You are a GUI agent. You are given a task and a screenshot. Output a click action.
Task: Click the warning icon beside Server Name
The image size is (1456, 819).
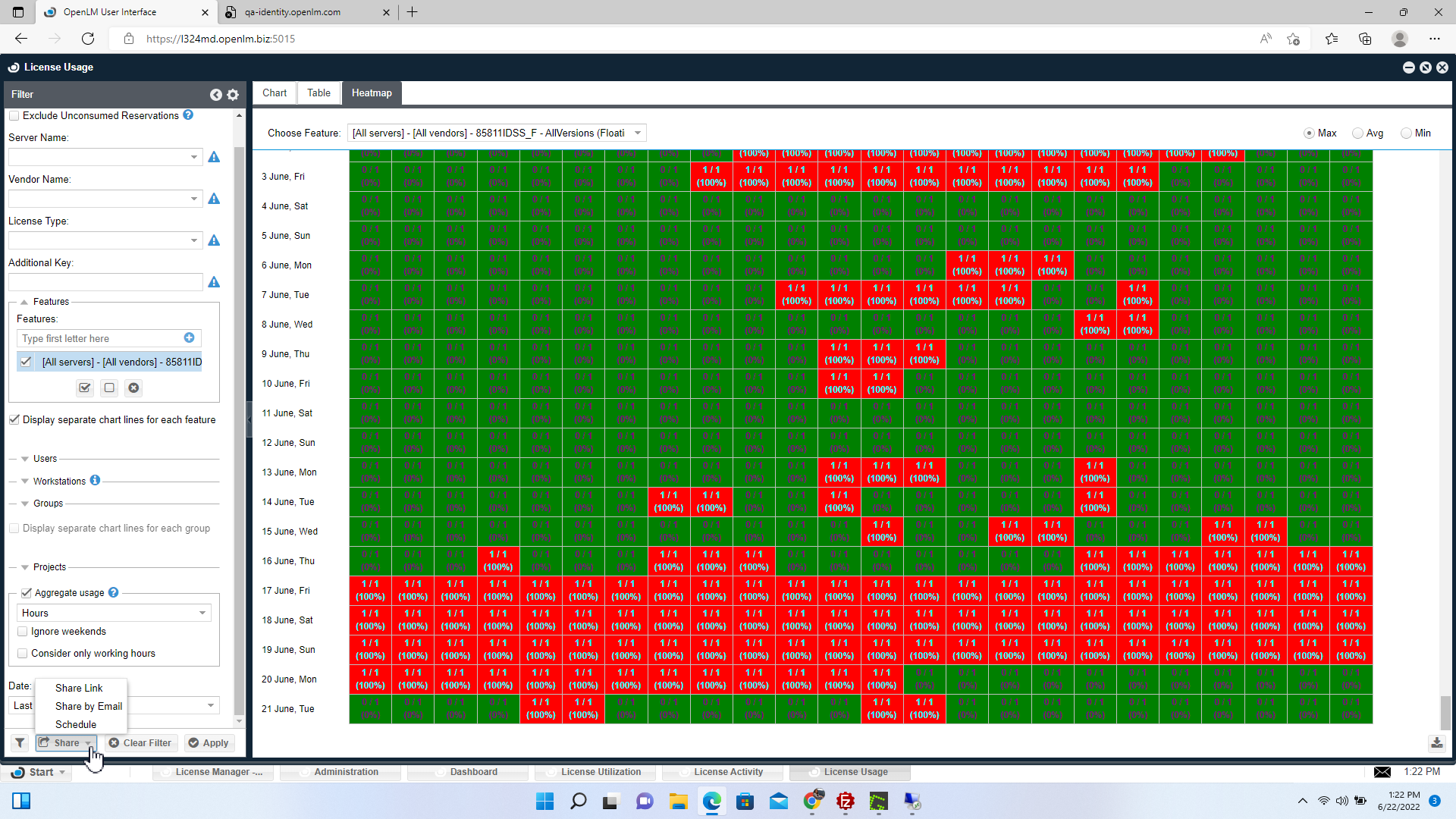click(214, 157)
